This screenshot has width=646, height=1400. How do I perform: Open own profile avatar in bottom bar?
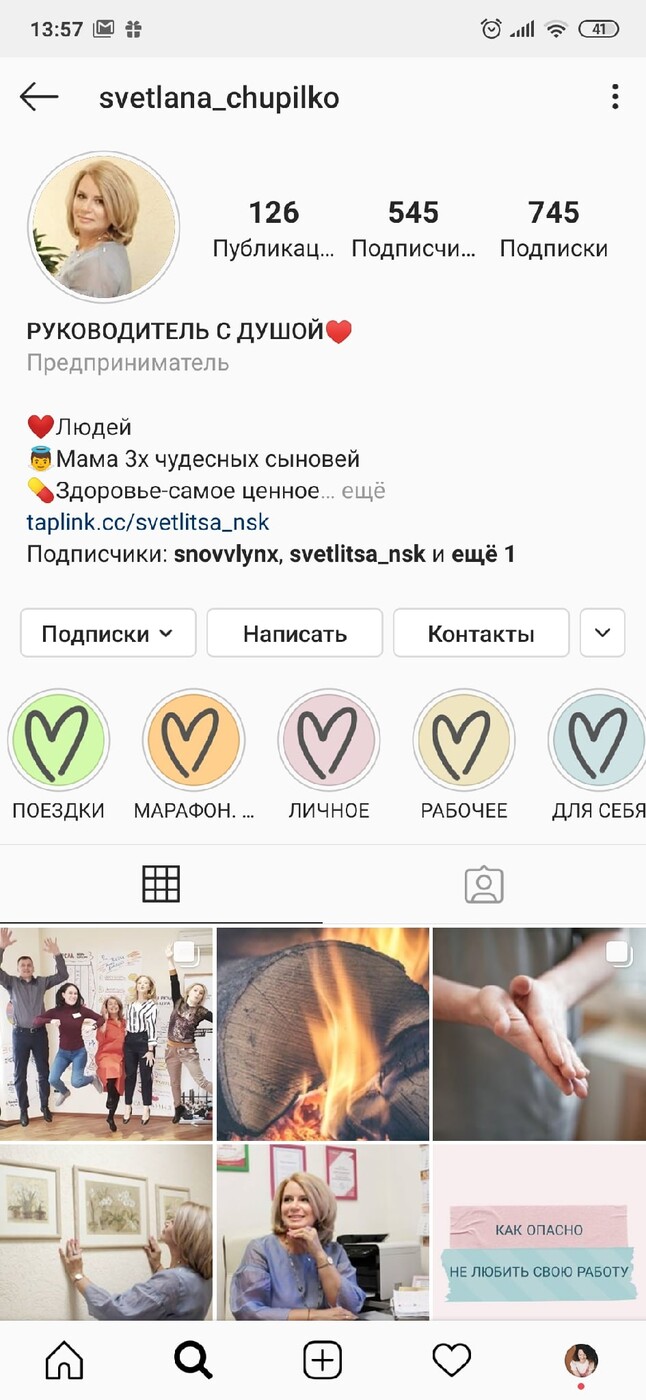[x=581, y=1360]
